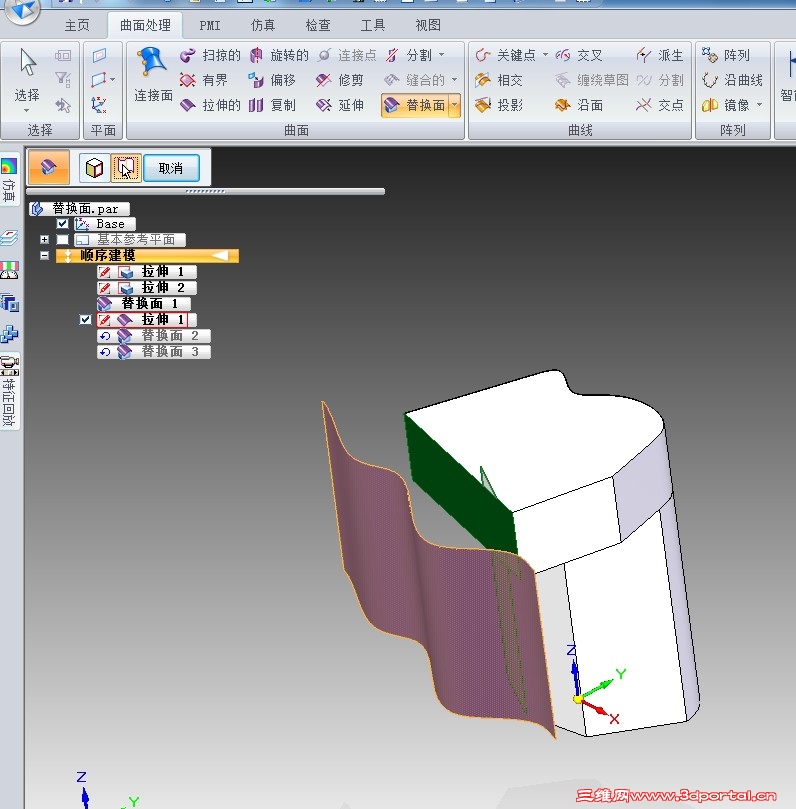Toggle the Base coordinate system checkbox
Image resolution: width=796 pixels, height=809 pixels.
point(62,223)
